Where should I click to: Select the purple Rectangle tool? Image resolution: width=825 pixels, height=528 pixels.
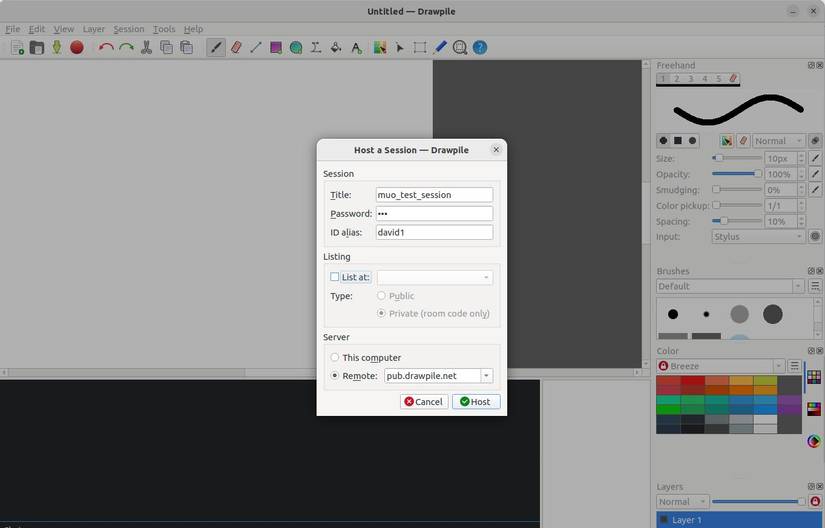276,47
